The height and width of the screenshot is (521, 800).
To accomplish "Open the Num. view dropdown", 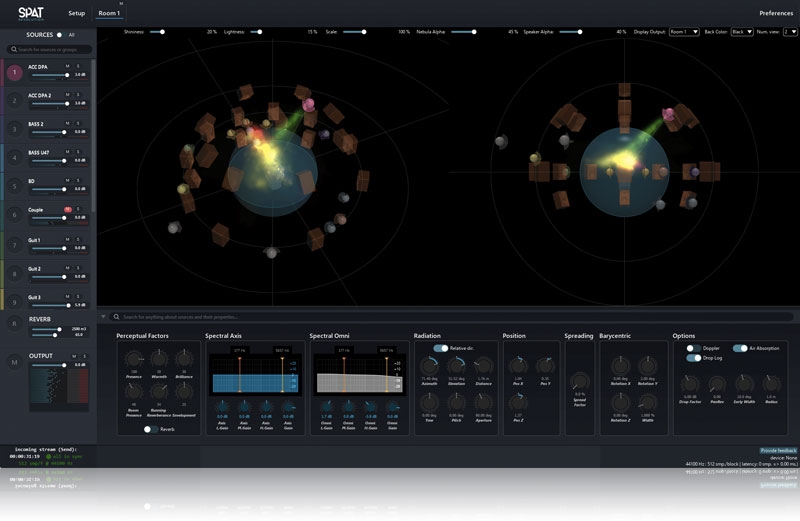I will click(x=790, y=32).
